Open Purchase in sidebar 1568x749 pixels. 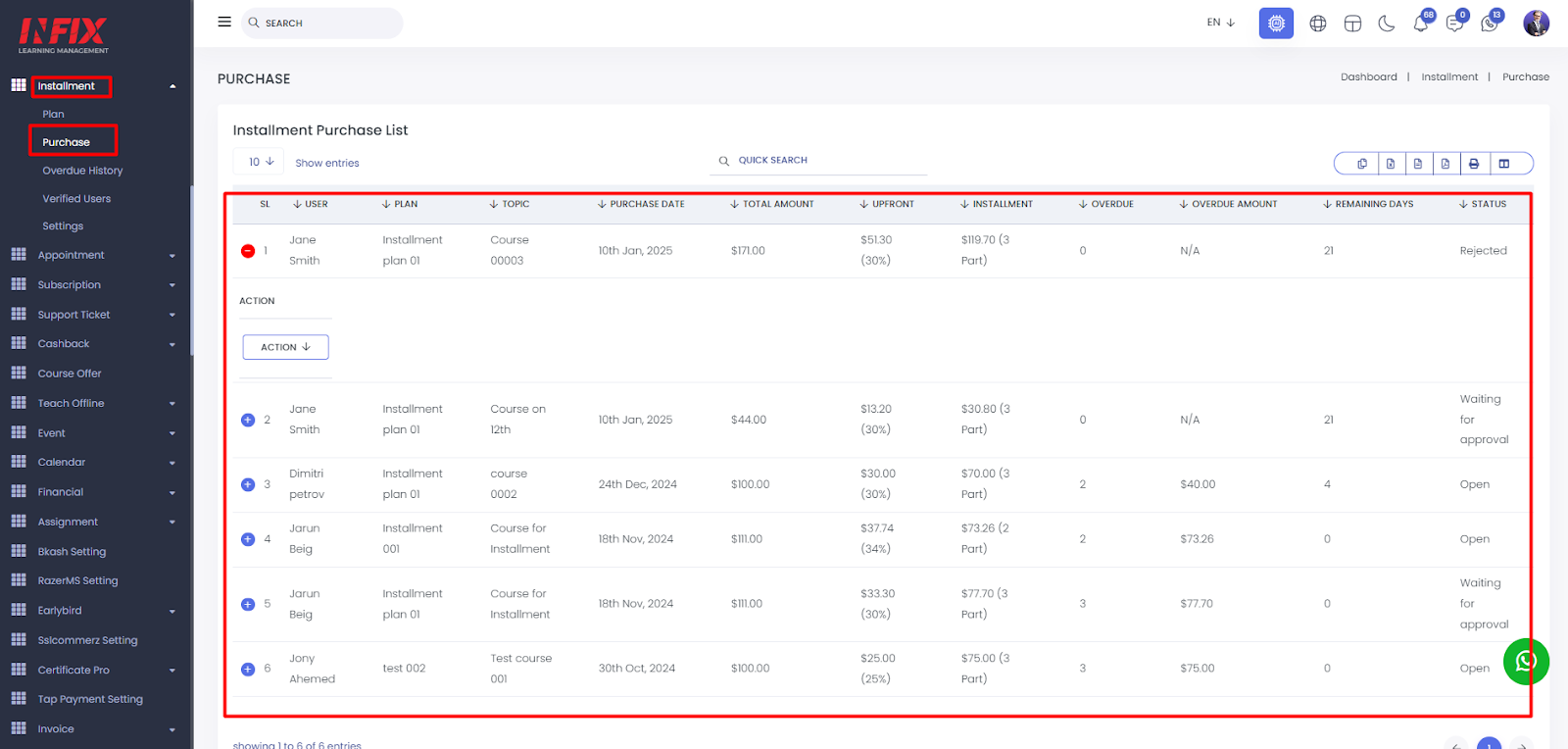[66, 142]
